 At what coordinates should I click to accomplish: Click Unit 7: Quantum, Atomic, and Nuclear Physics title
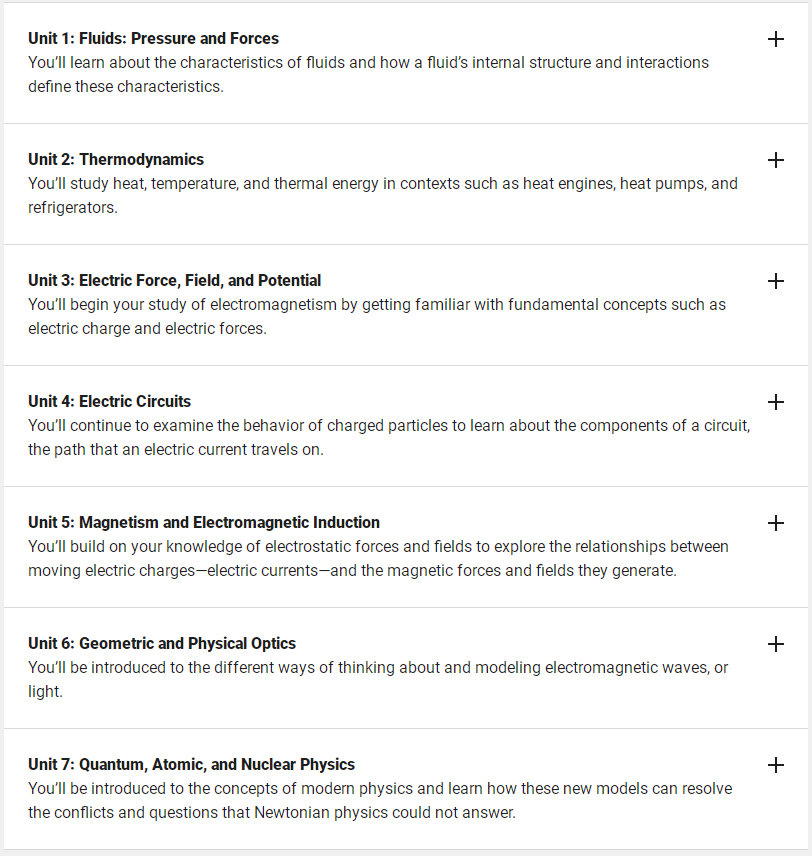[192, 765]
